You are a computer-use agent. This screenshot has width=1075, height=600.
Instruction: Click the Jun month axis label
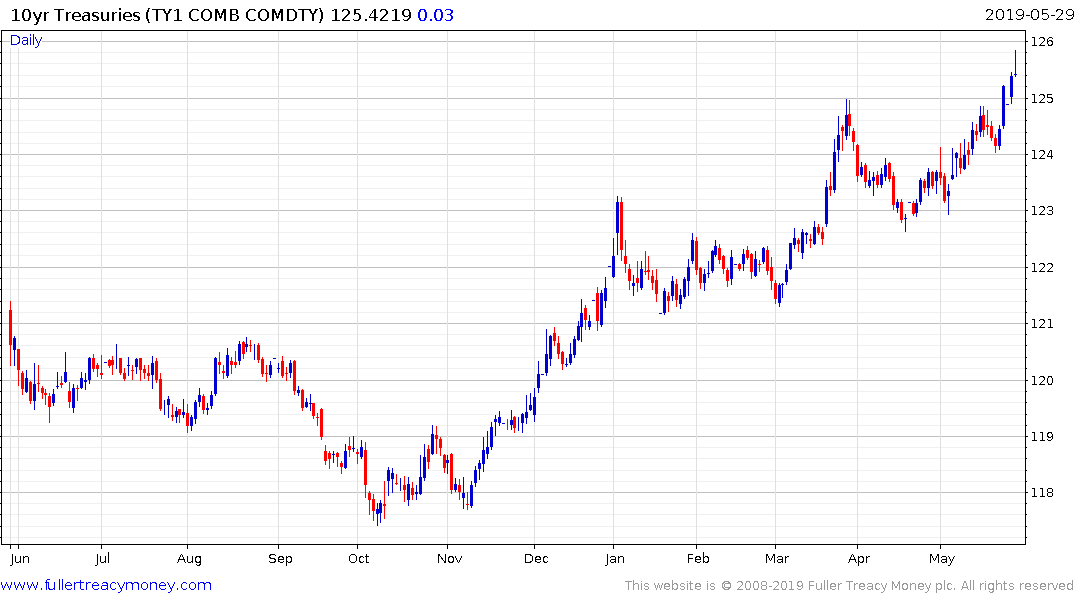pos(20,559)
